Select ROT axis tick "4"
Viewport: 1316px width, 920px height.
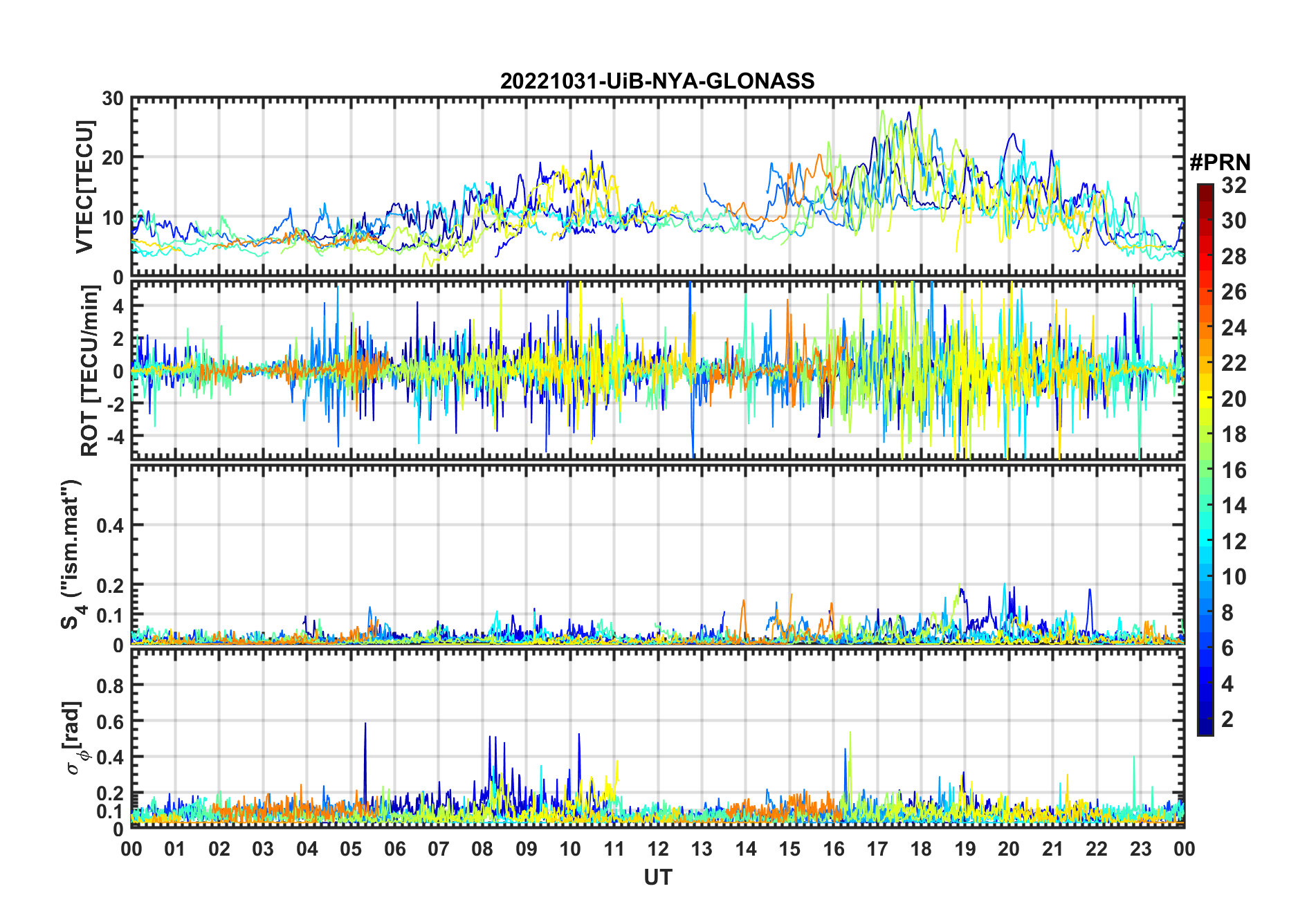click(119, 306)
